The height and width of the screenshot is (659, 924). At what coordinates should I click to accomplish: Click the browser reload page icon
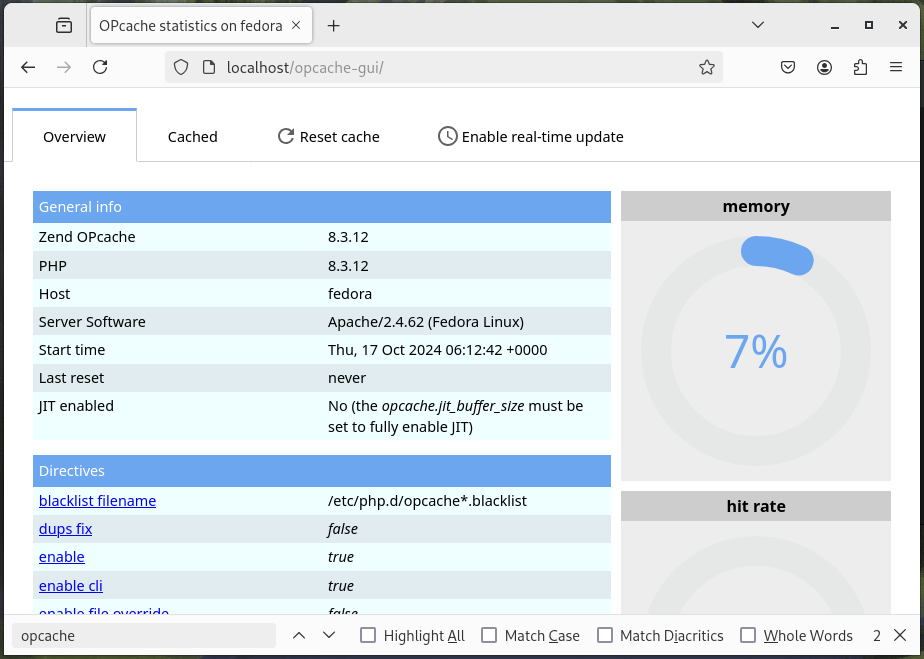click(100, 67)
